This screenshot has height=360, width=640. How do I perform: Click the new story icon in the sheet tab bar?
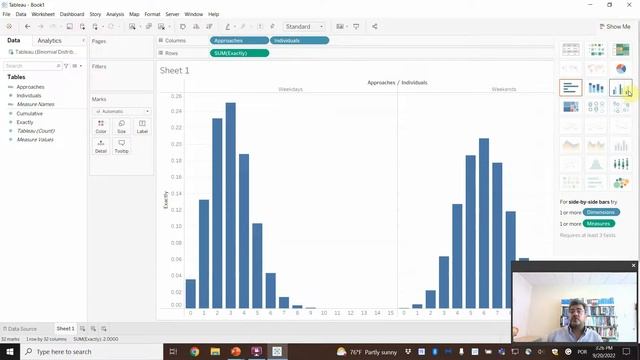104,329
